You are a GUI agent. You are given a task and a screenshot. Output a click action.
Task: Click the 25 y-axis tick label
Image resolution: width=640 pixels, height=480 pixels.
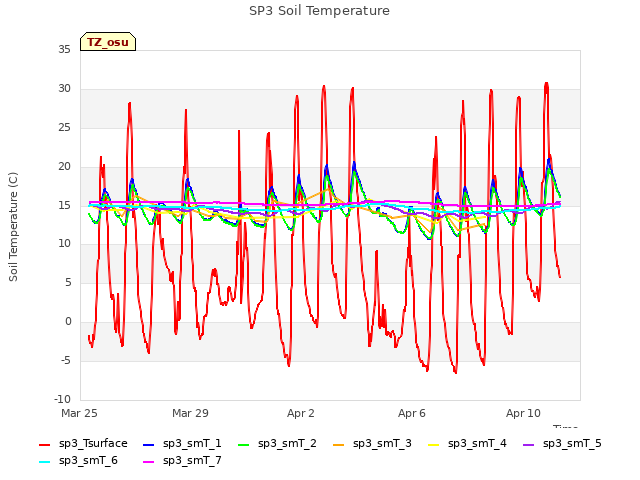64,128
